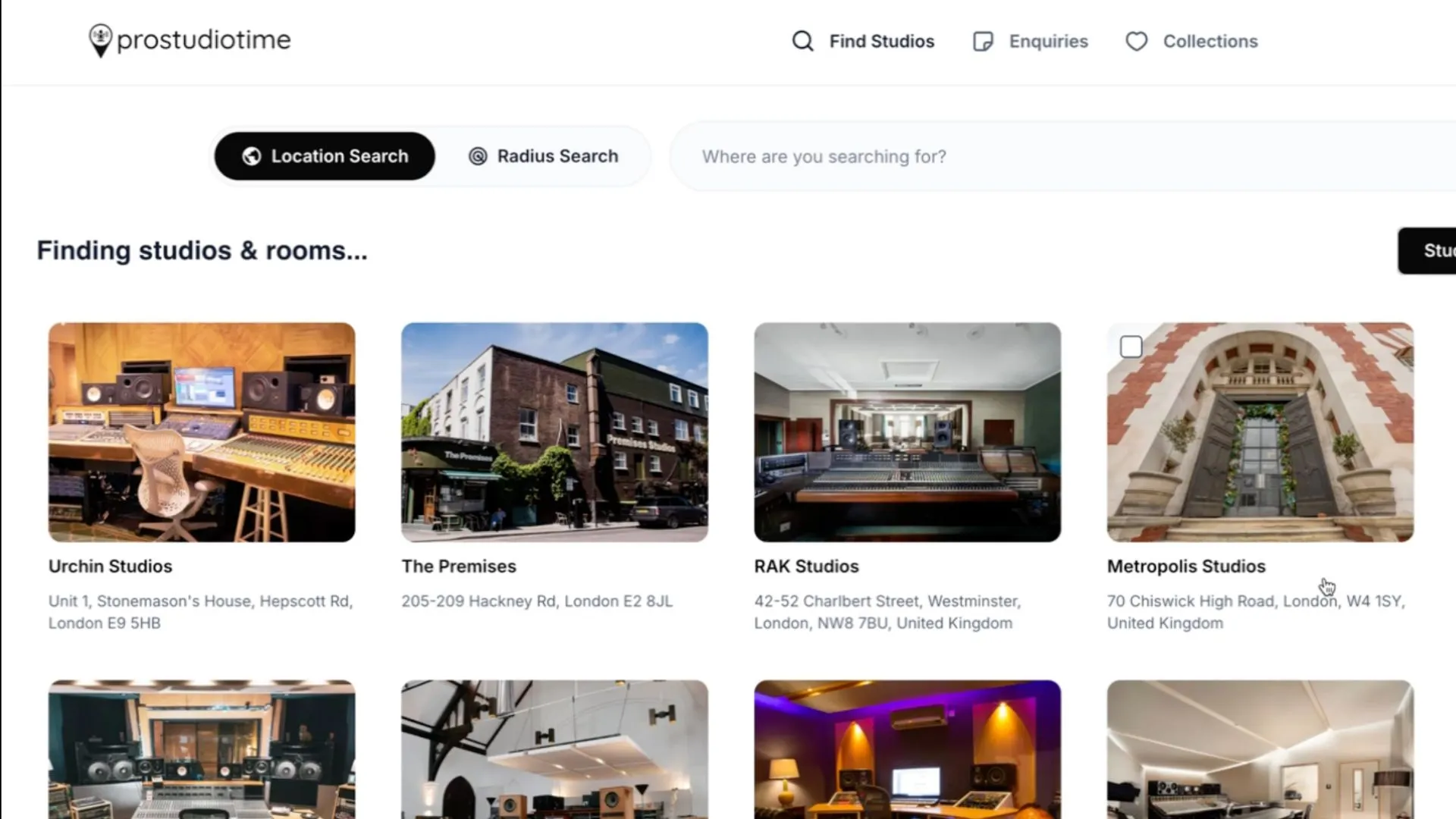Click the magnifier icon beside Find Studios

tap(802, 41)
